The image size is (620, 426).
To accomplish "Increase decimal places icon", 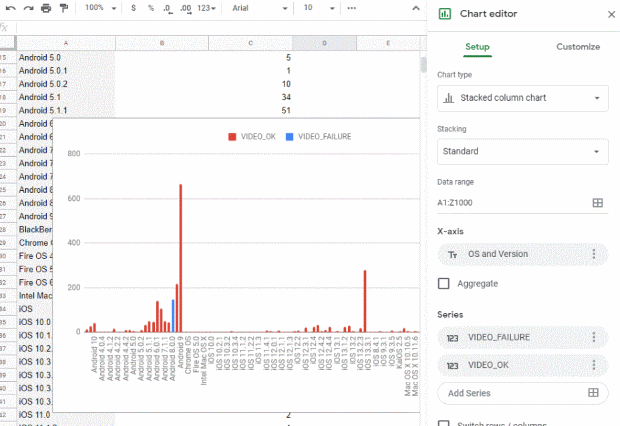I will 186,8.
